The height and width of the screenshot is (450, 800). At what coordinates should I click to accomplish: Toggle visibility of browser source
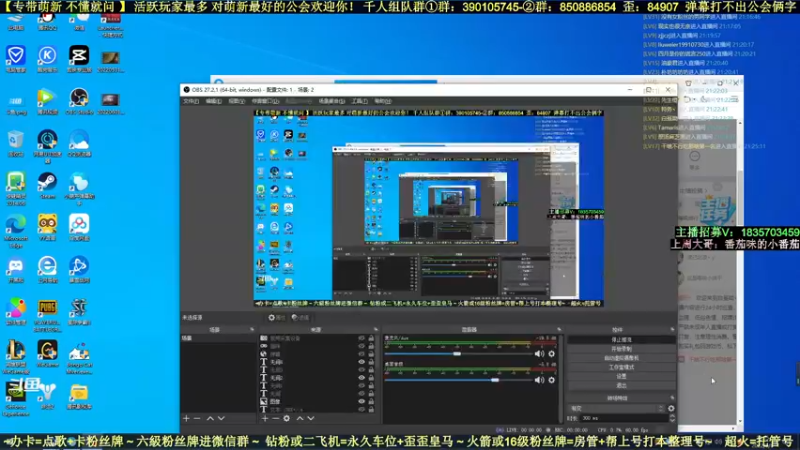361,354
